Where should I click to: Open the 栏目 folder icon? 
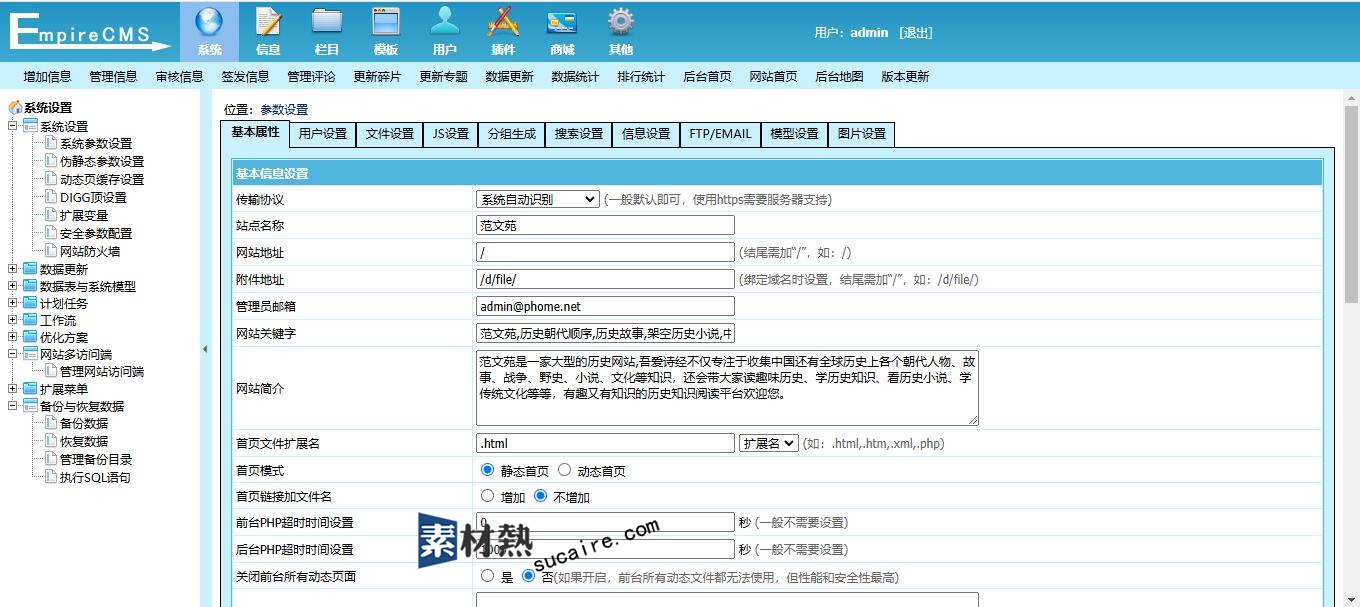click(x=327, y=22)
